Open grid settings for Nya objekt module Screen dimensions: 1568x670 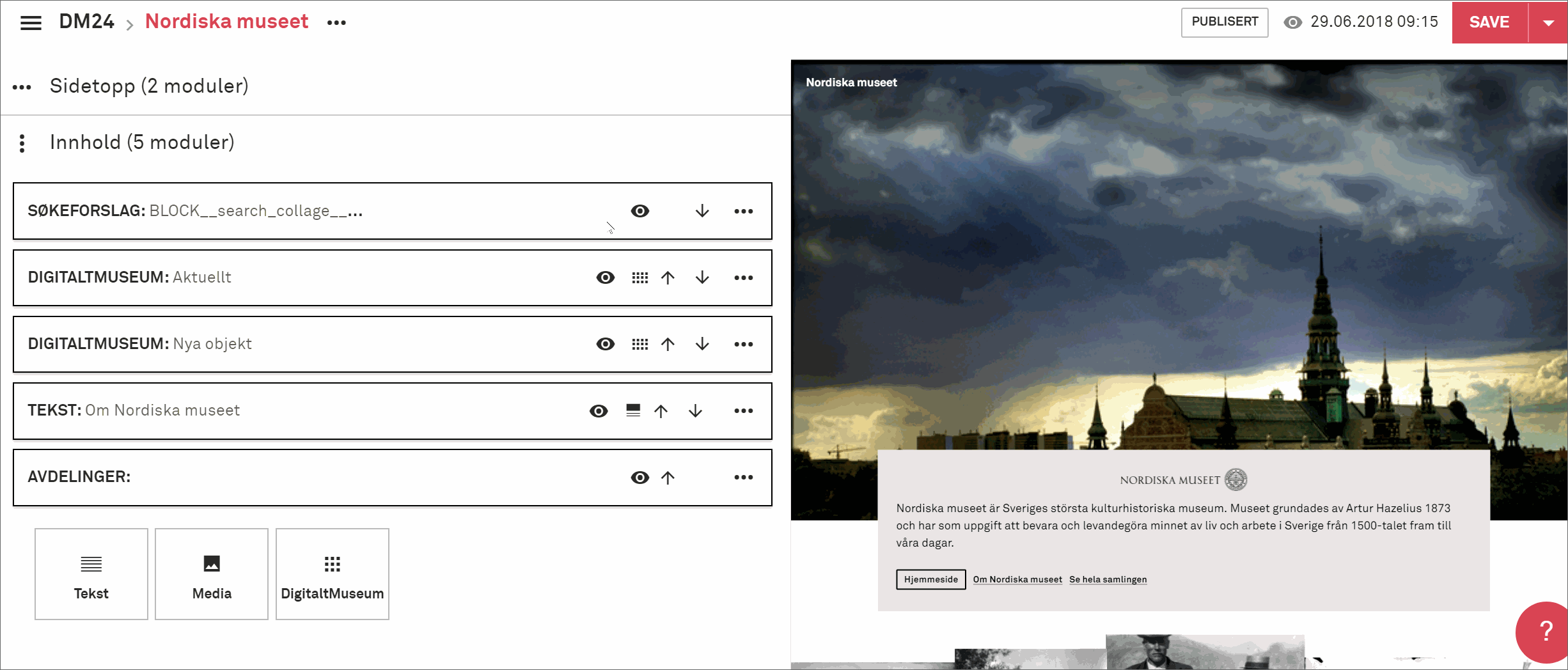point(639,344)
